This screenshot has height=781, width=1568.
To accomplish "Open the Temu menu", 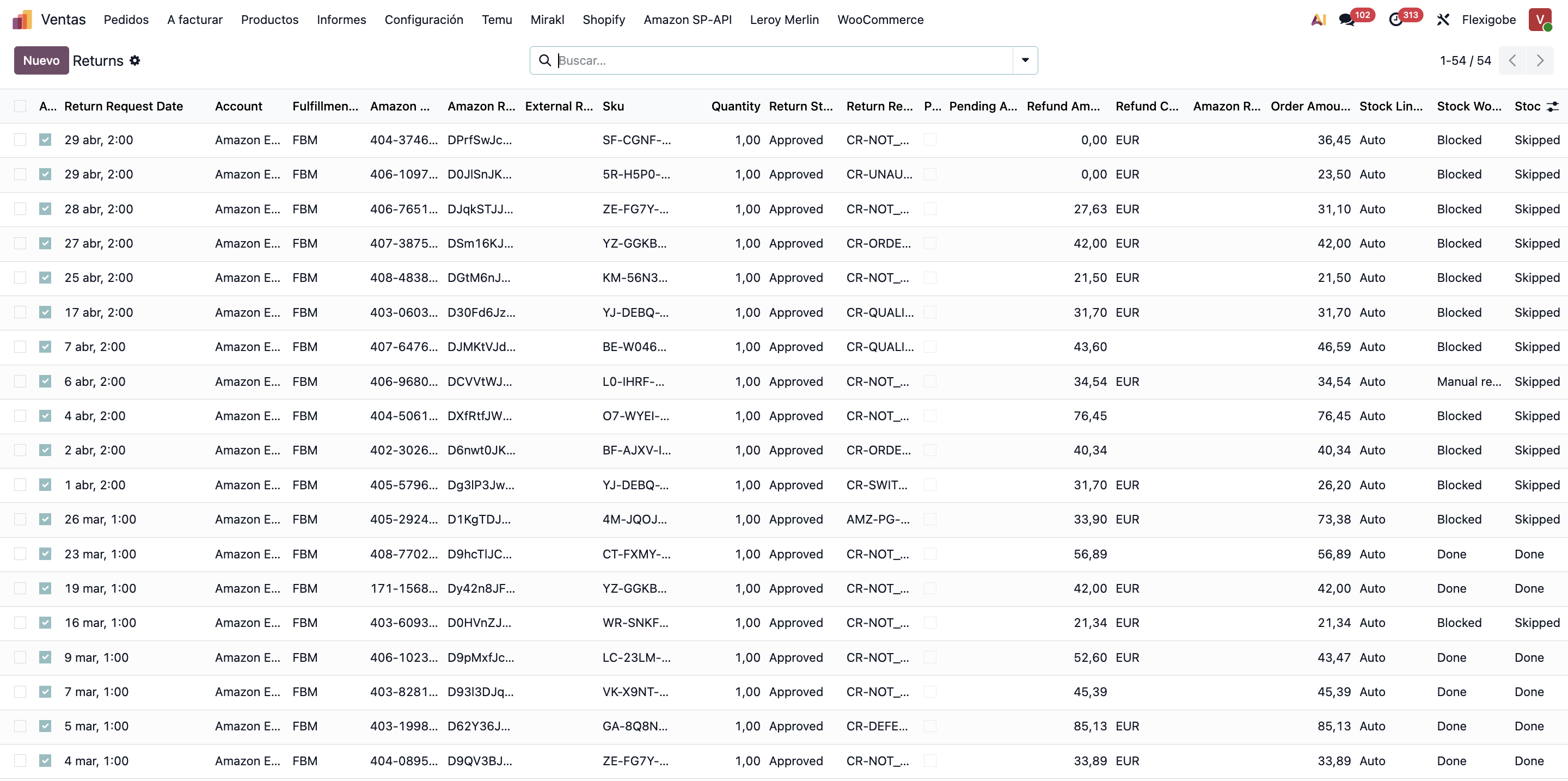I will [x=497, y=20].
